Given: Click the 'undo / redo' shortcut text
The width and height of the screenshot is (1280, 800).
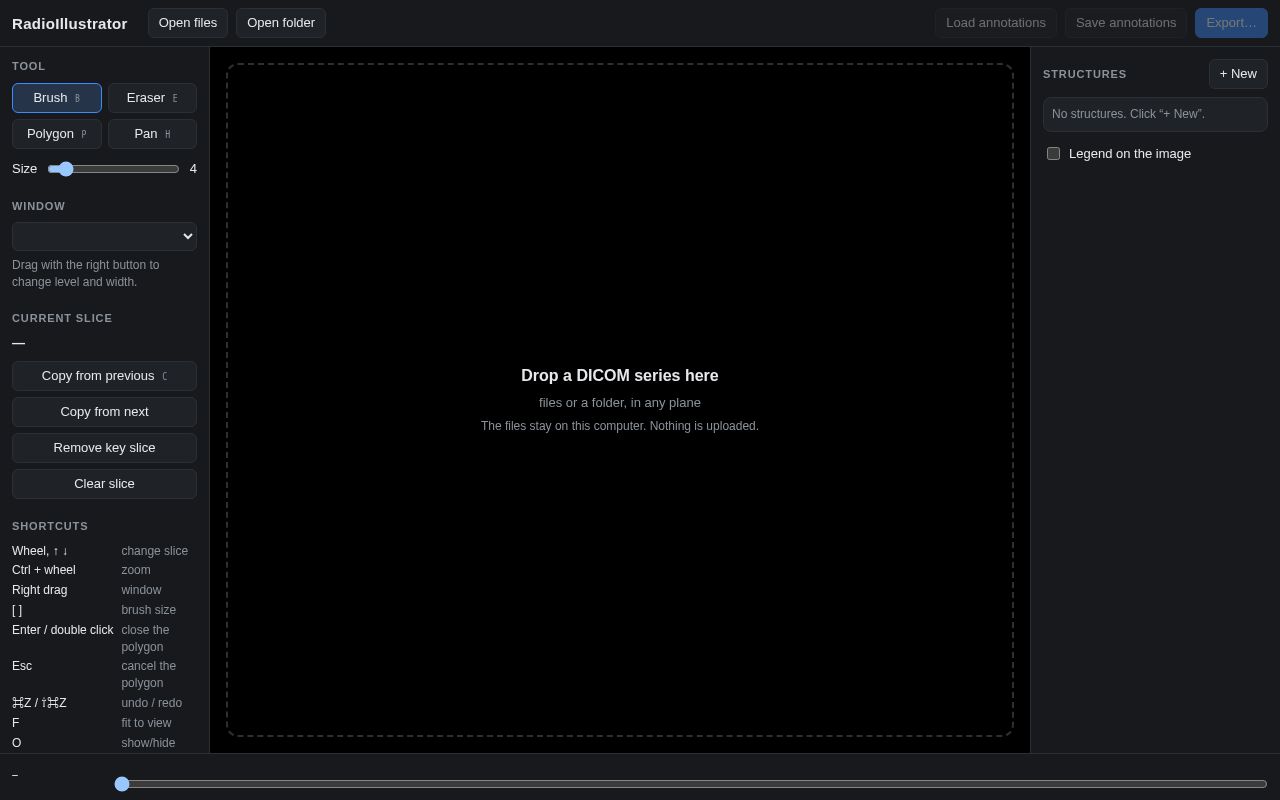Looking at the screenshot, I should [152, 703].
